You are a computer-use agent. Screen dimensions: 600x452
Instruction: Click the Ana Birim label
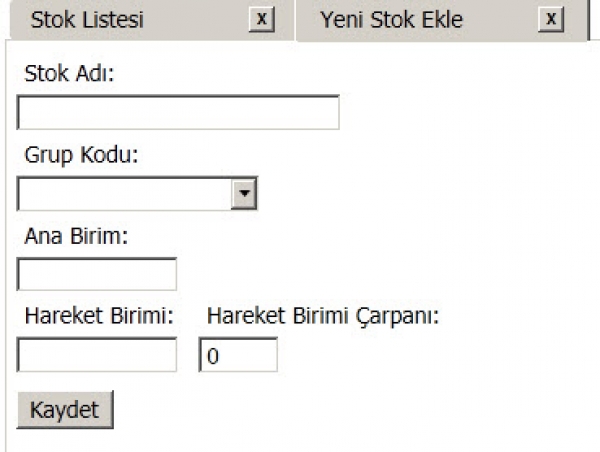pyautogui.click(x=76, y=236)
